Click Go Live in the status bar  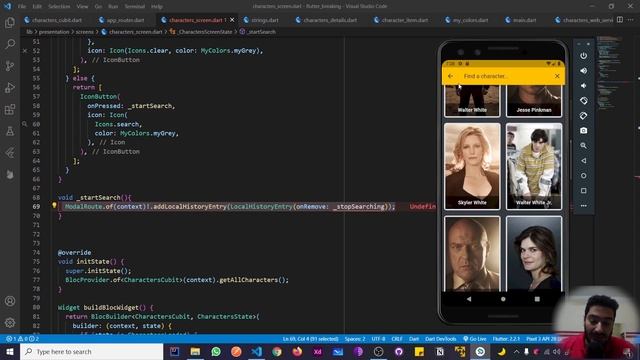pos(475,339)
